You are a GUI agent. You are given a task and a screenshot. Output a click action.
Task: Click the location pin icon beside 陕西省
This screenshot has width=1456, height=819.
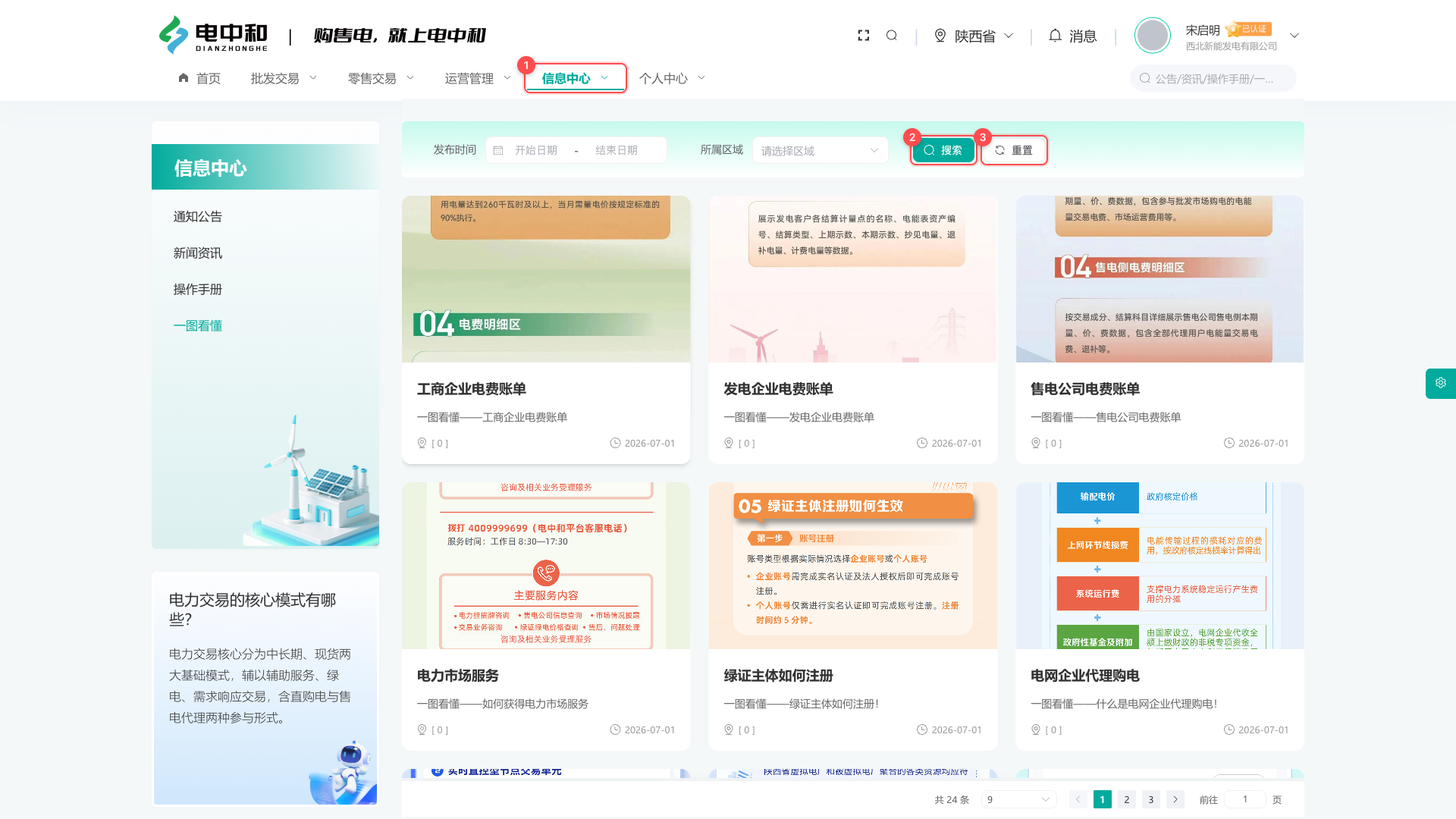(x=940, y=36)
